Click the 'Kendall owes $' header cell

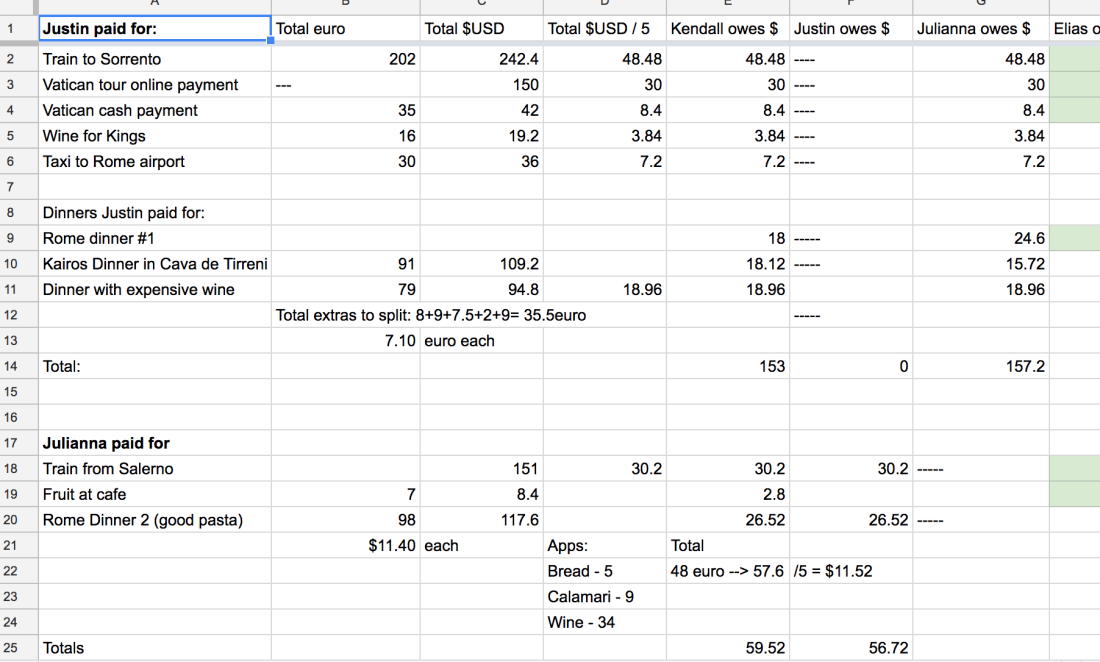(727, 29)
